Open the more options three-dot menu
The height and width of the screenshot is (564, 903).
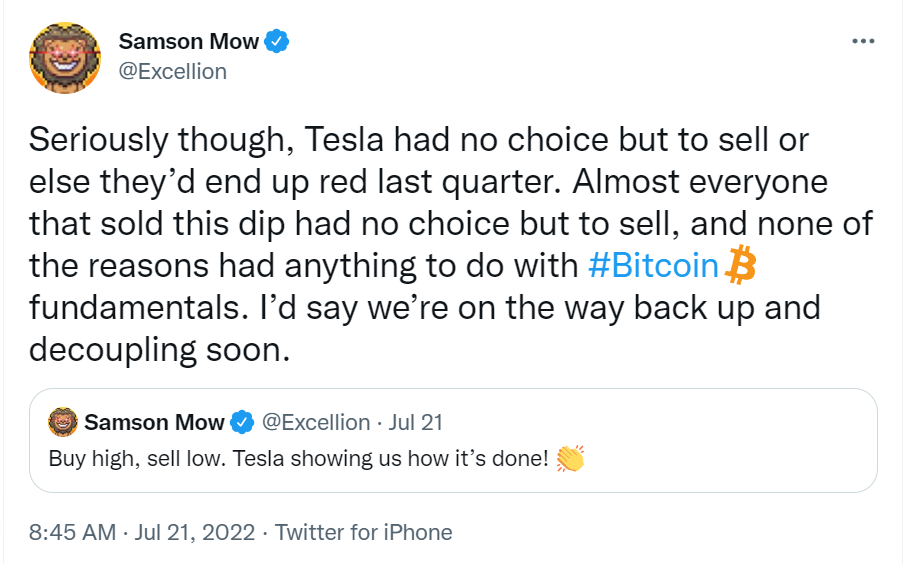[x=862, y=42]
